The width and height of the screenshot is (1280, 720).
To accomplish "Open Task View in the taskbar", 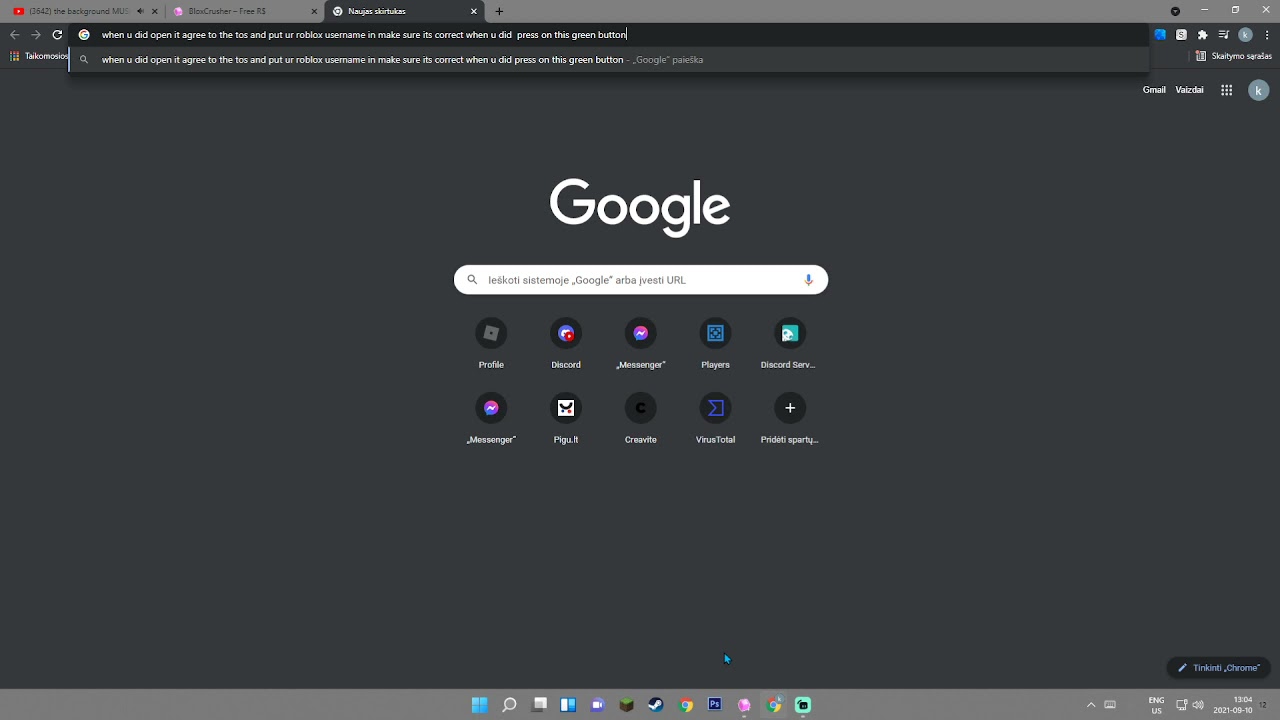I will 539,705.
